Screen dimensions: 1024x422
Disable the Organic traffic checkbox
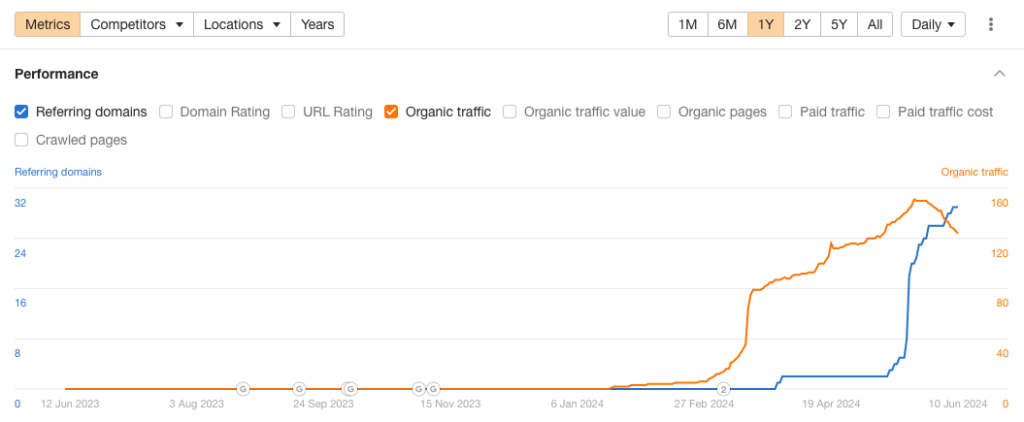pos(392,112)
